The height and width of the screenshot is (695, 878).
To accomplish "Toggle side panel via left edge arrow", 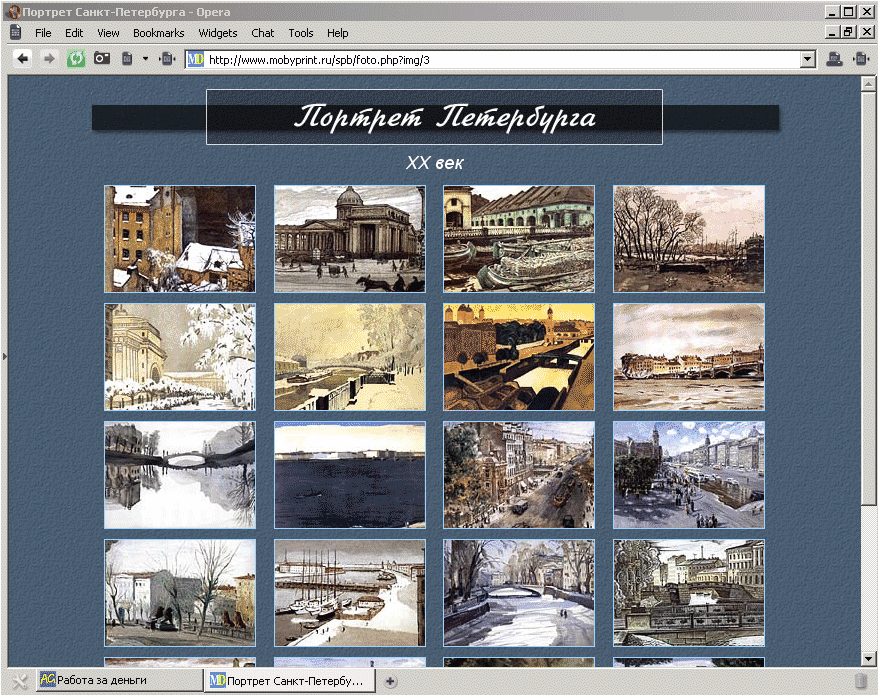I will [4, 356].
